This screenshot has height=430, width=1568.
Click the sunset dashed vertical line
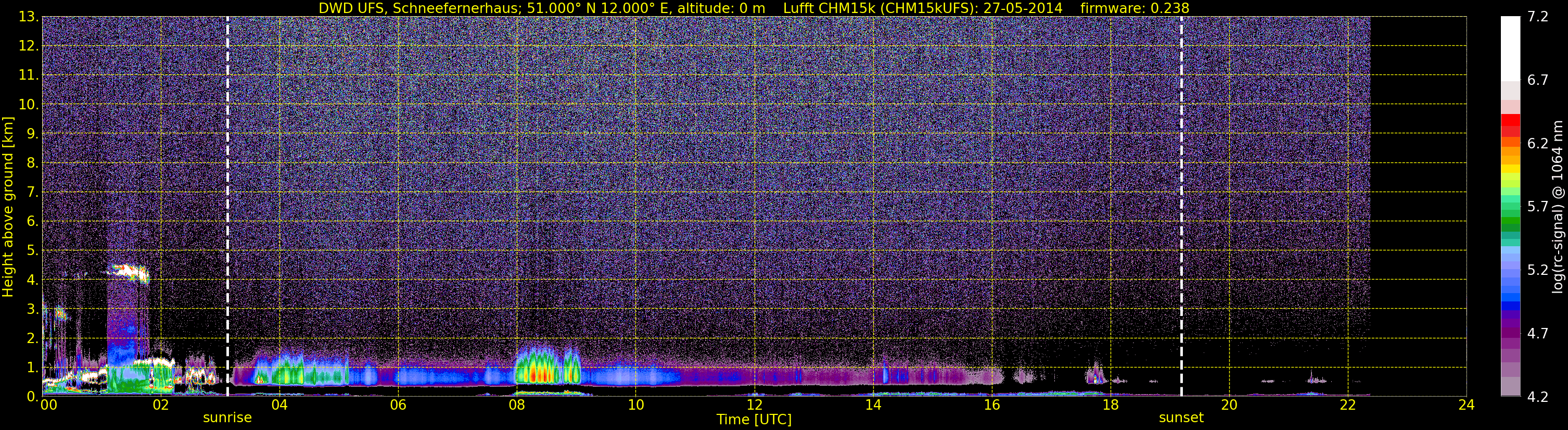[x=1181, y=207]
